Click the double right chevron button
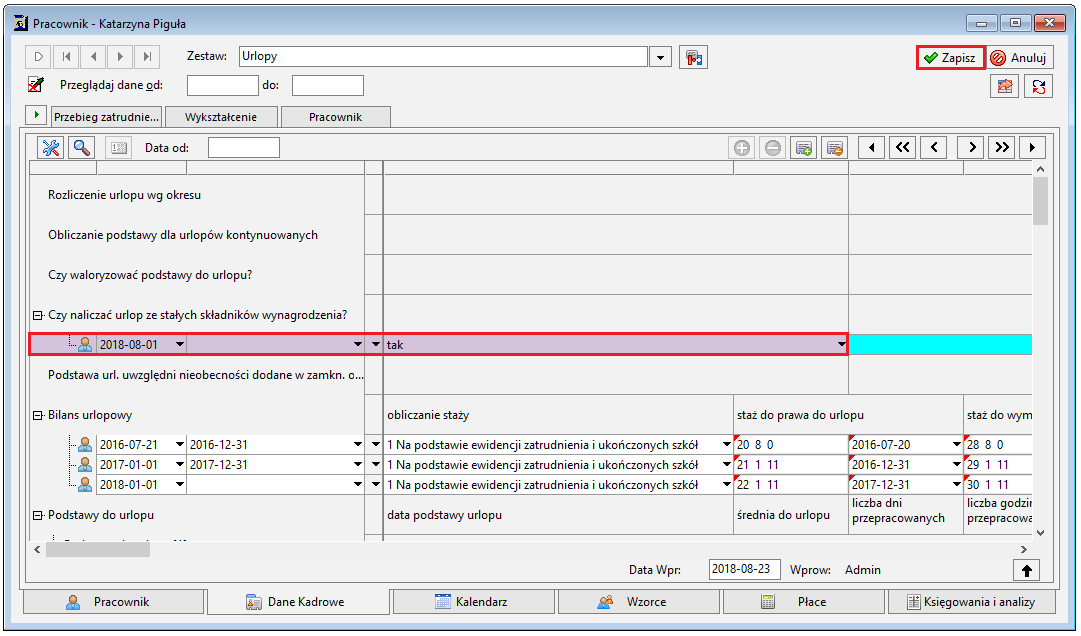This screenshot has height=636, width=1081. tap(1002, 147)
